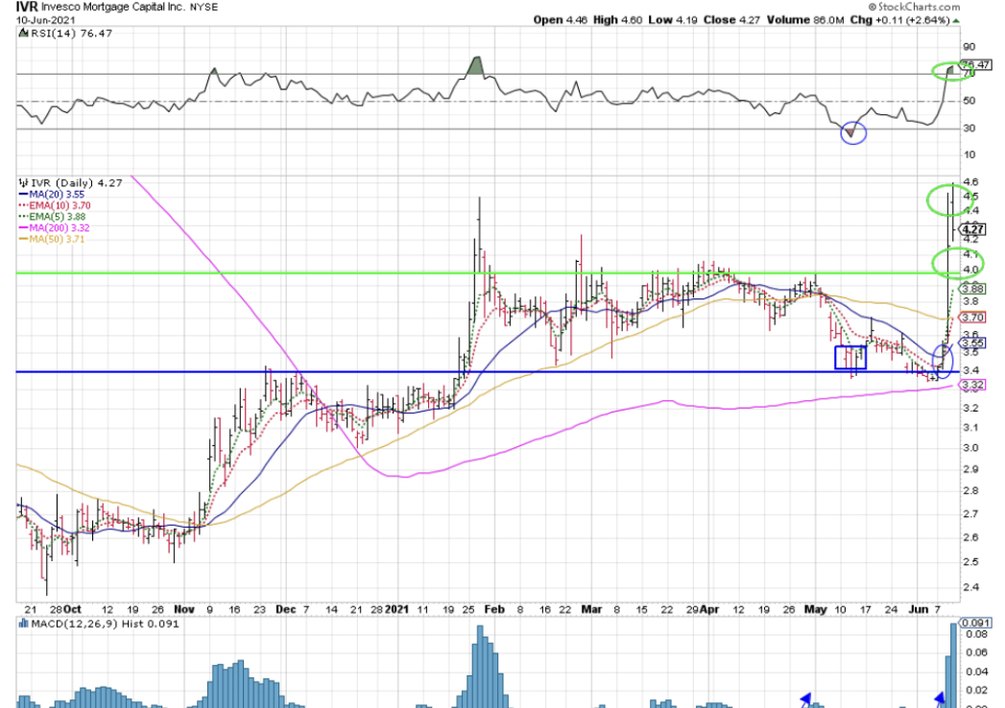This screenshot has height=708, width=1005.
Task: Select the MA(50) 3.71 legend entry
Action: [x=52, y=240]
